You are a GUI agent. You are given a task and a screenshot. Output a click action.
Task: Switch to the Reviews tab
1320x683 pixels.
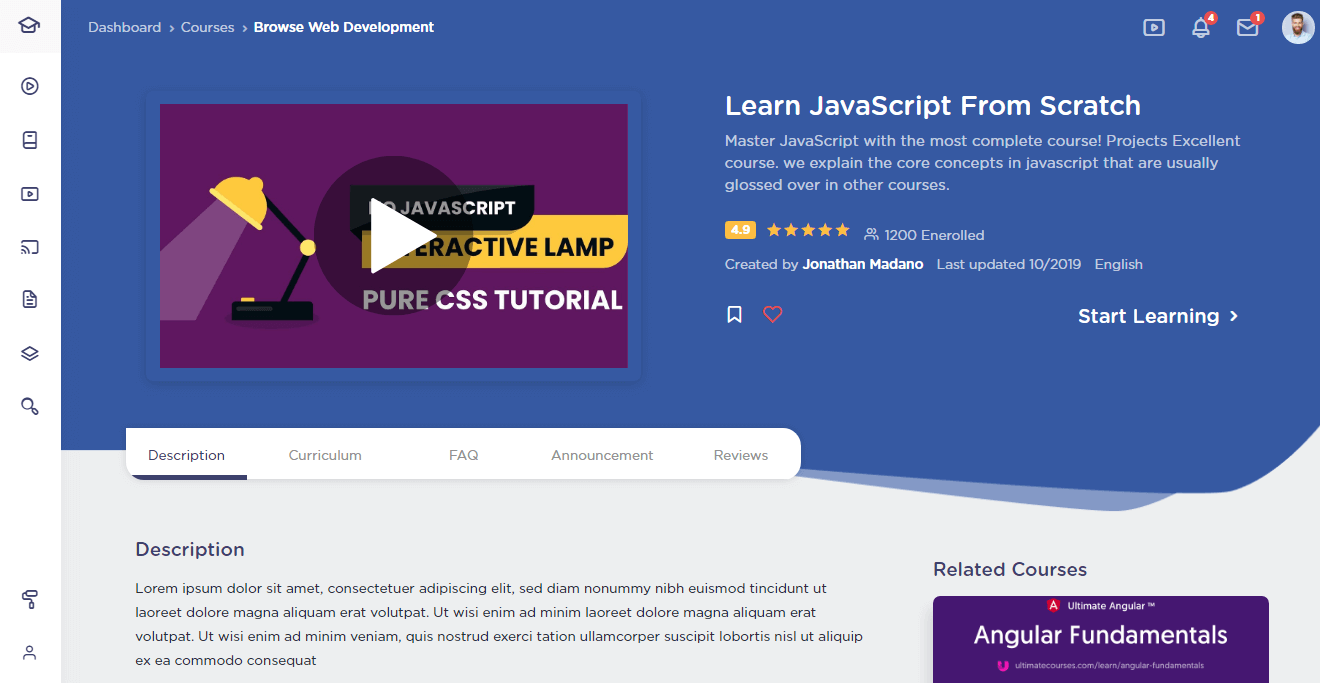[x=740, y=455]
